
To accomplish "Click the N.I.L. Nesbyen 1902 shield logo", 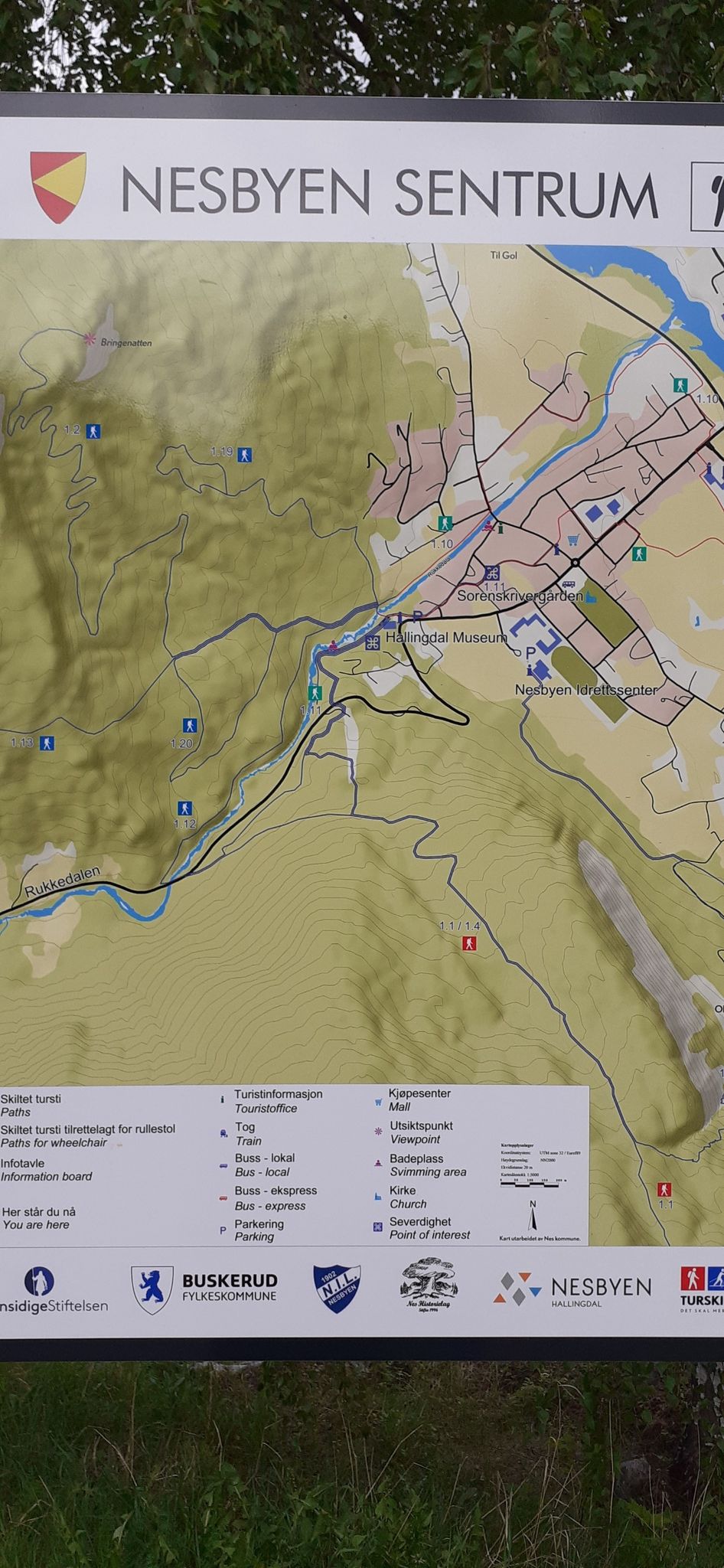I will (x=337, y=1289).
